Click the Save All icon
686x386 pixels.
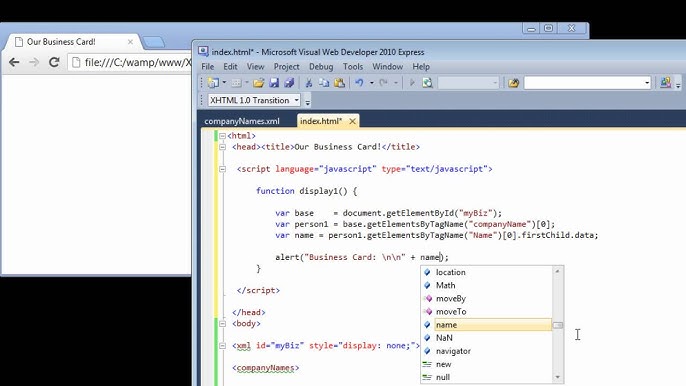289,83
